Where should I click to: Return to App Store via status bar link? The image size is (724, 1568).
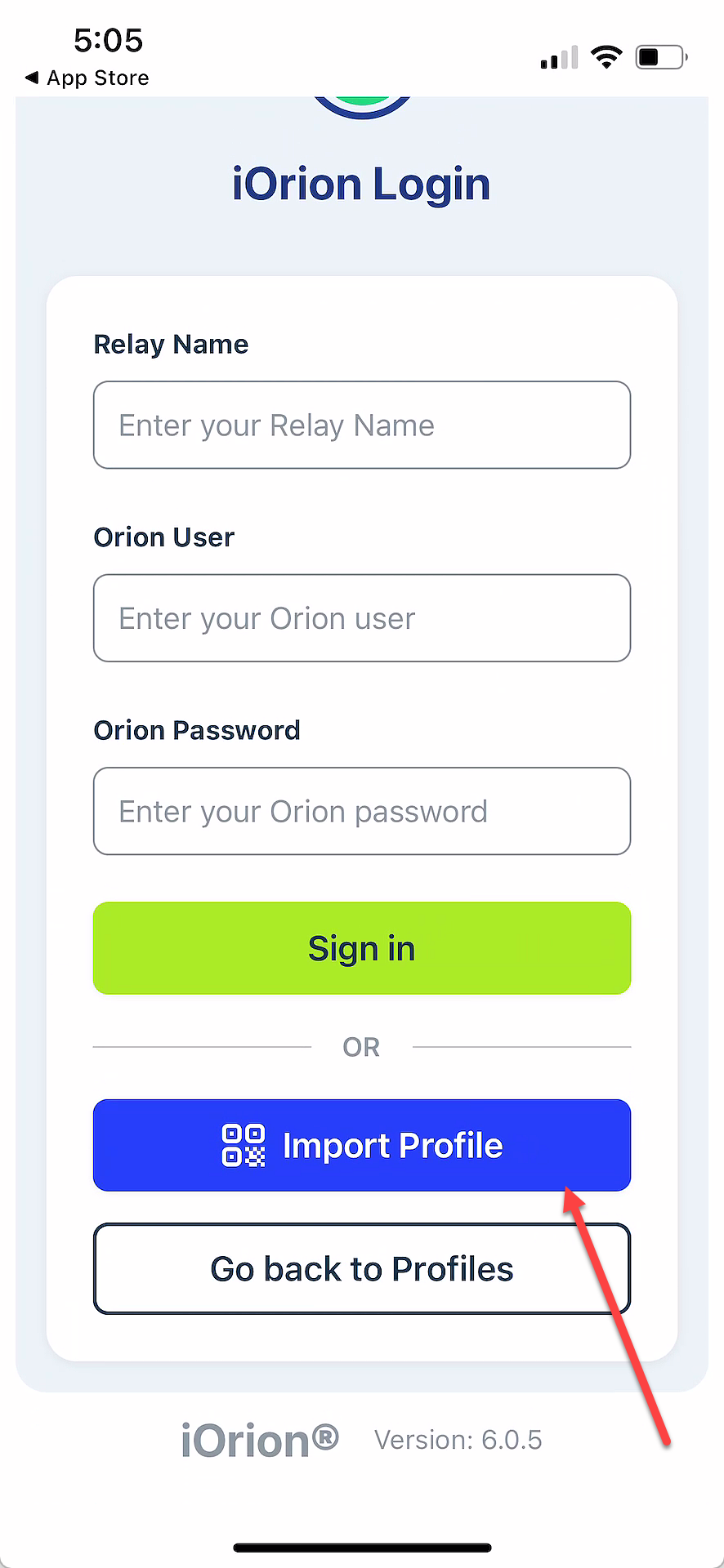pyautogui.click(x=87, y=78)
